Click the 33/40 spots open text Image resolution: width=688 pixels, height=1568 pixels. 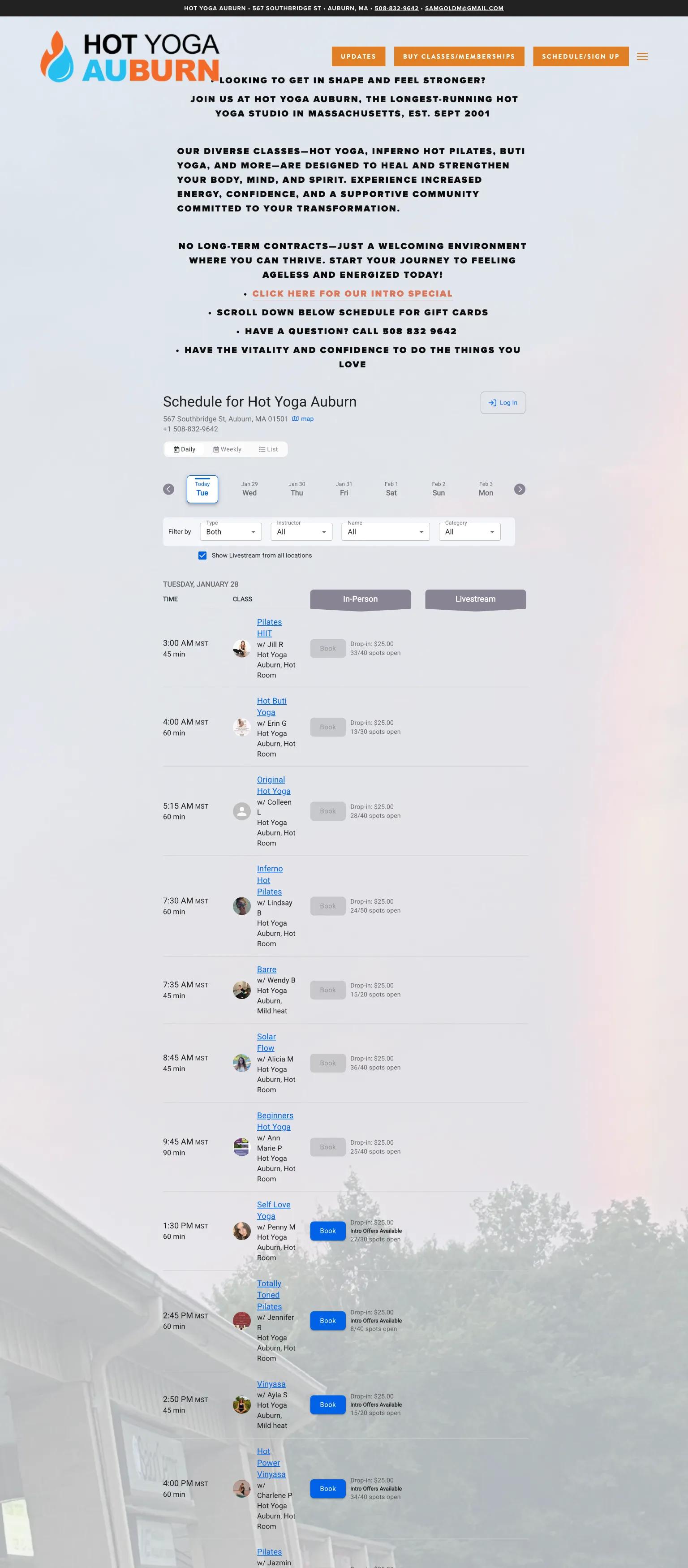click(375, 653)
